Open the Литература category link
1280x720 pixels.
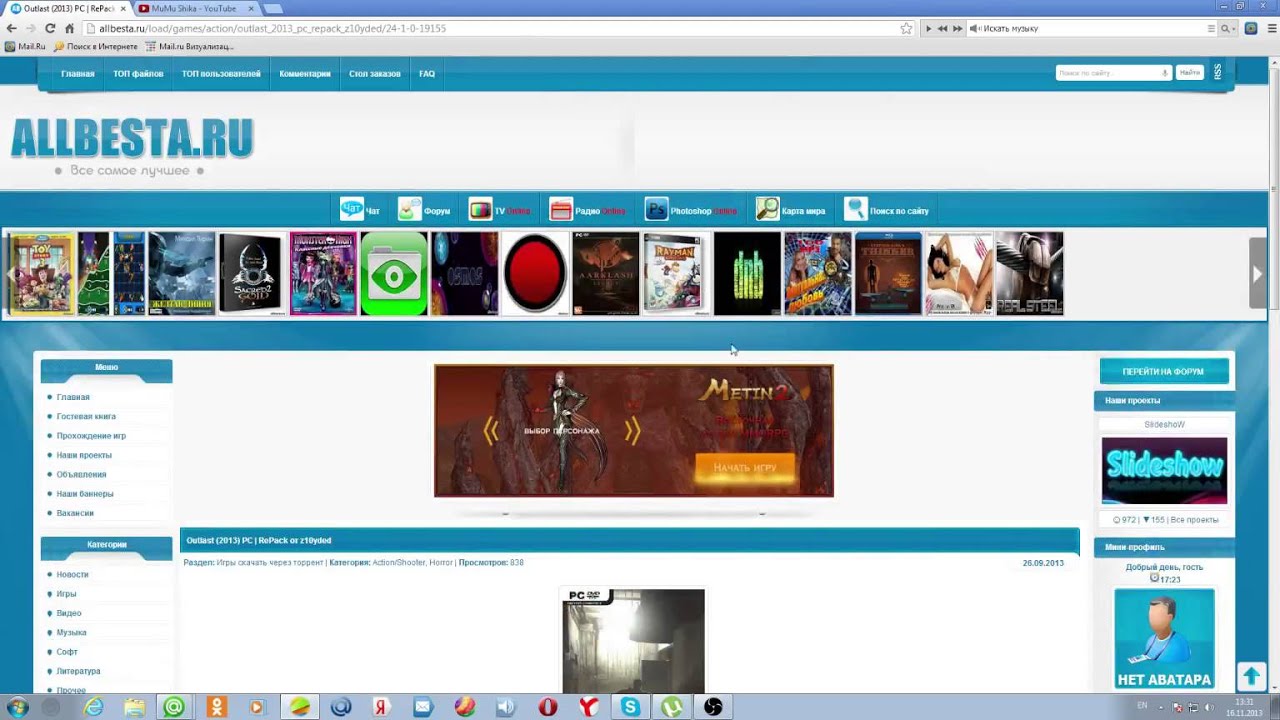[78, 671]
